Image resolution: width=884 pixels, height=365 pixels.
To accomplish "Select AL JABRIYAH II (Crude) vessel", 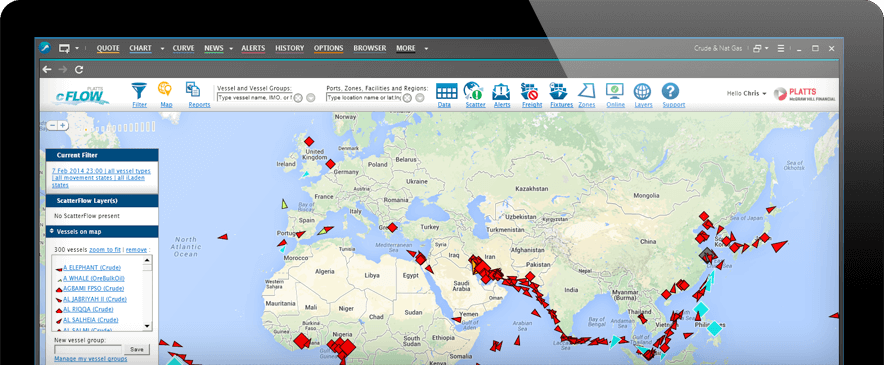I will pyautogui.click(x=95, y=299).
